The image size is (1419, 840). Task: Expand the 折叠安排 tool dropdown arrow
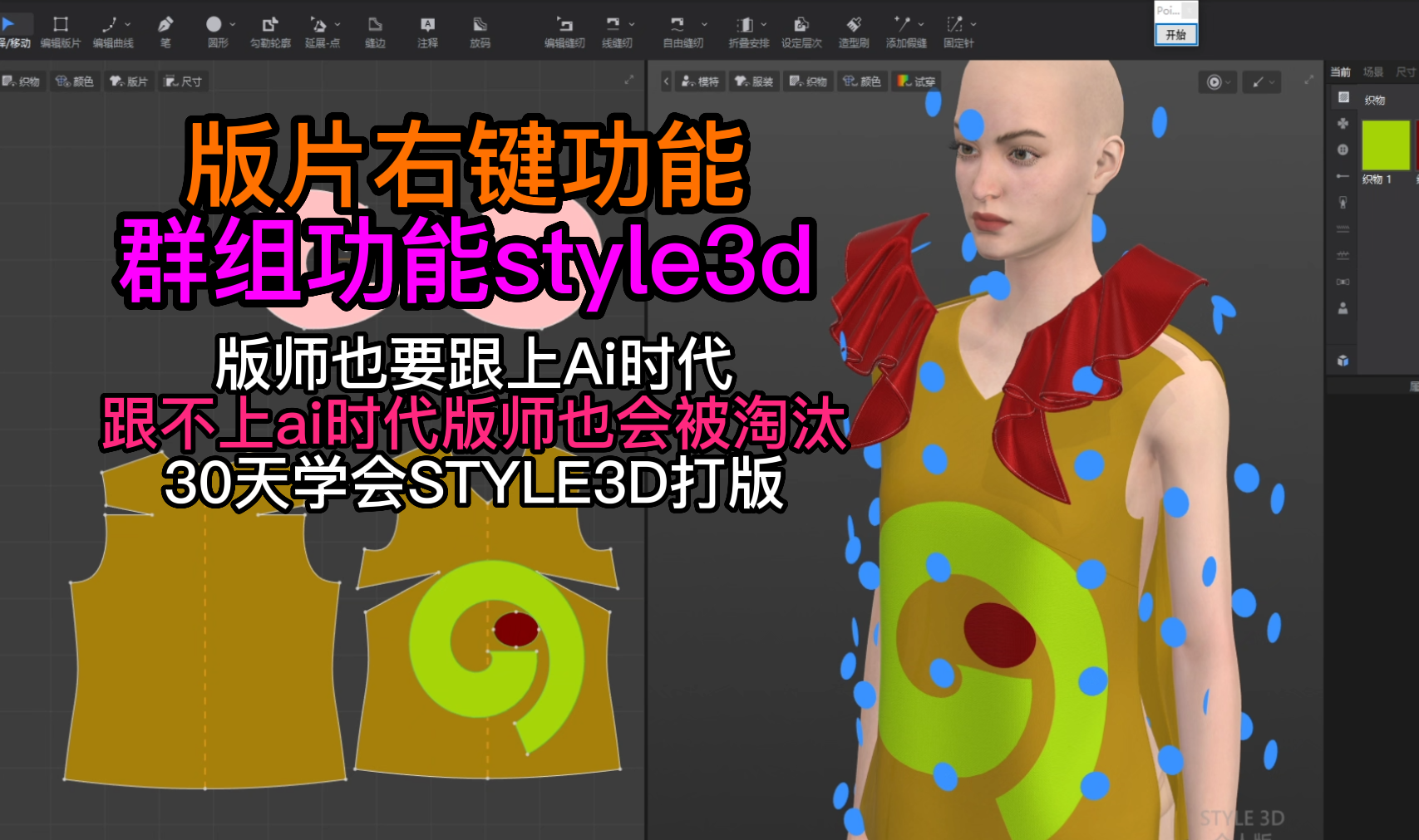click(764, 24)
